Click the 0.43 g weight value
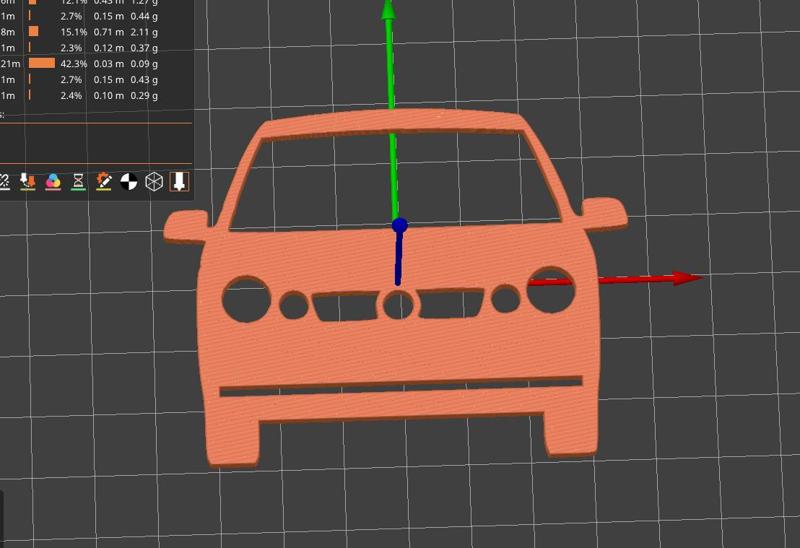 click(x=144, y=80)
